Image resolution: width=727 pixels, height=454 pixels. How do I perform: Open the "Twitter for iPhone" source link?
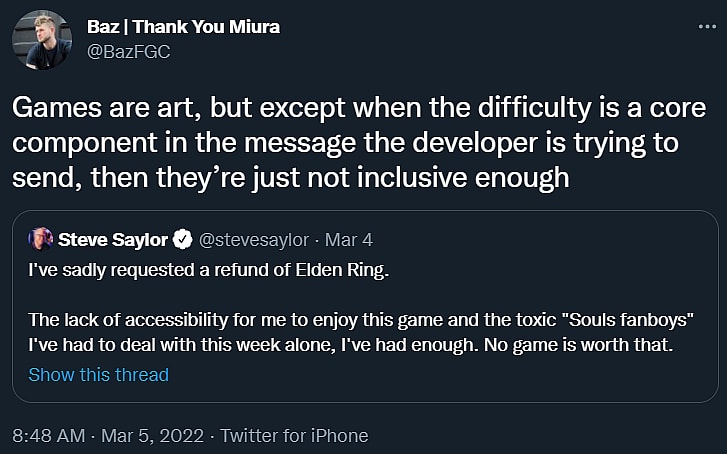coord(294,435)
